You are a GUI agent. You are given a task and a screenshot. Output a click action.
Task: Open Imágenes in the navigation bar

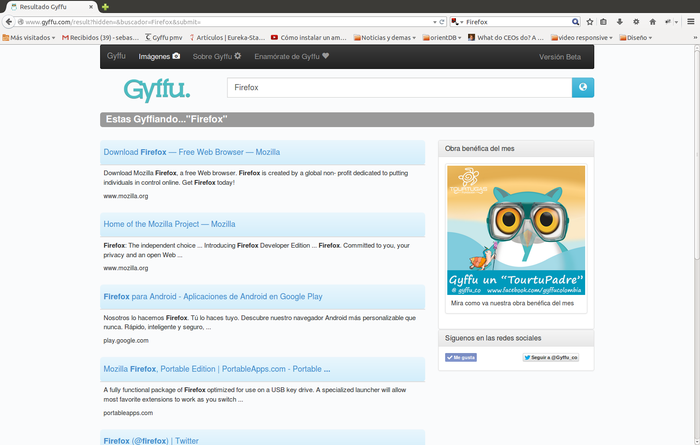click(x=159, y=56)
